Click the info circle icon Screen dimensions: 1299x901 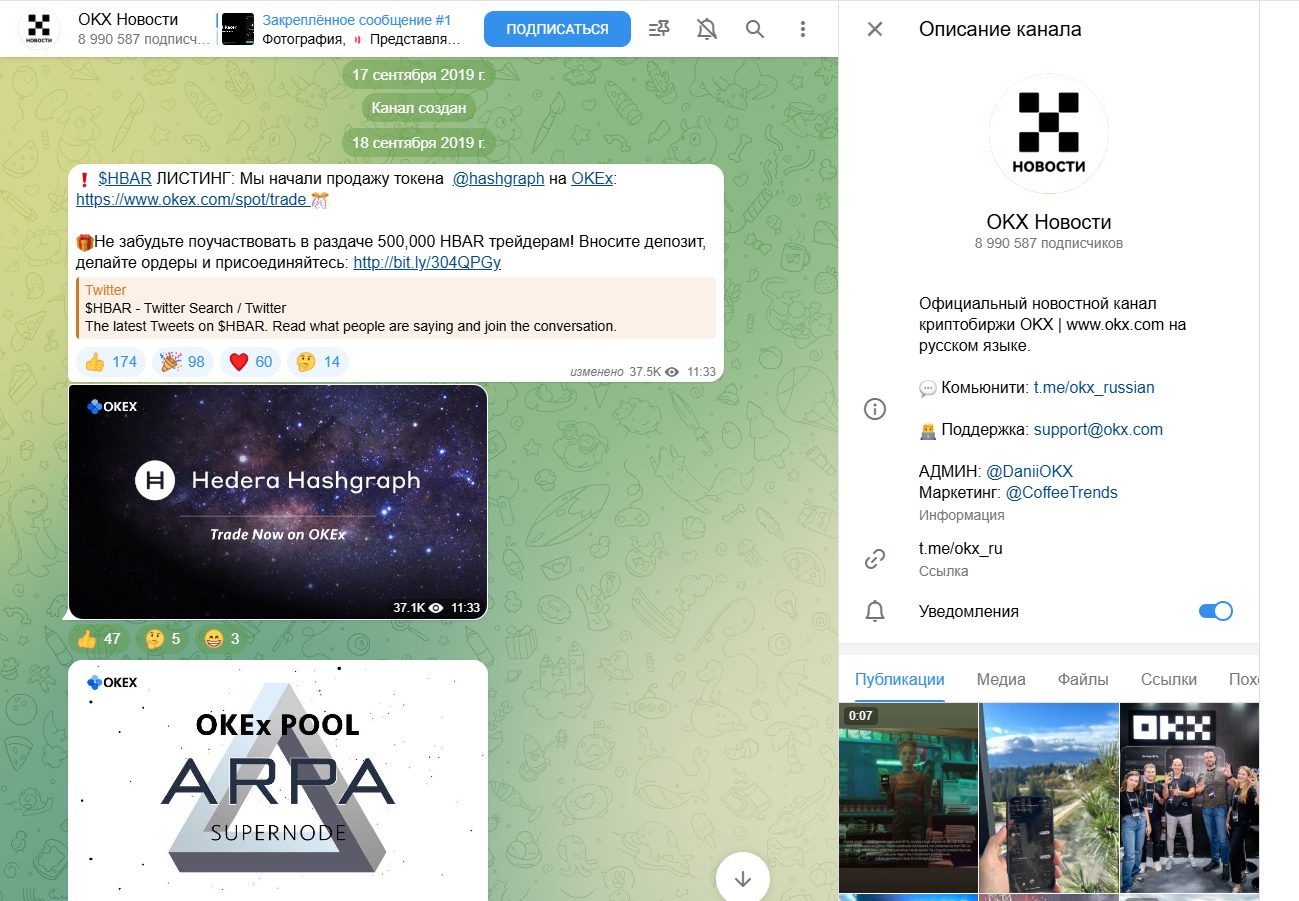[875, 409]
